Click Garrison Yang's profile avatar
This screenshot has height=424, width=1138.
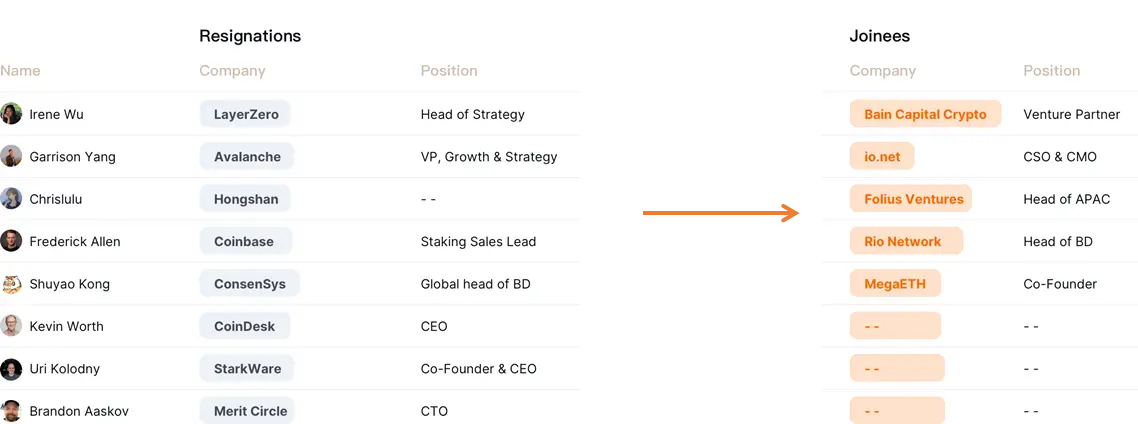11,156
